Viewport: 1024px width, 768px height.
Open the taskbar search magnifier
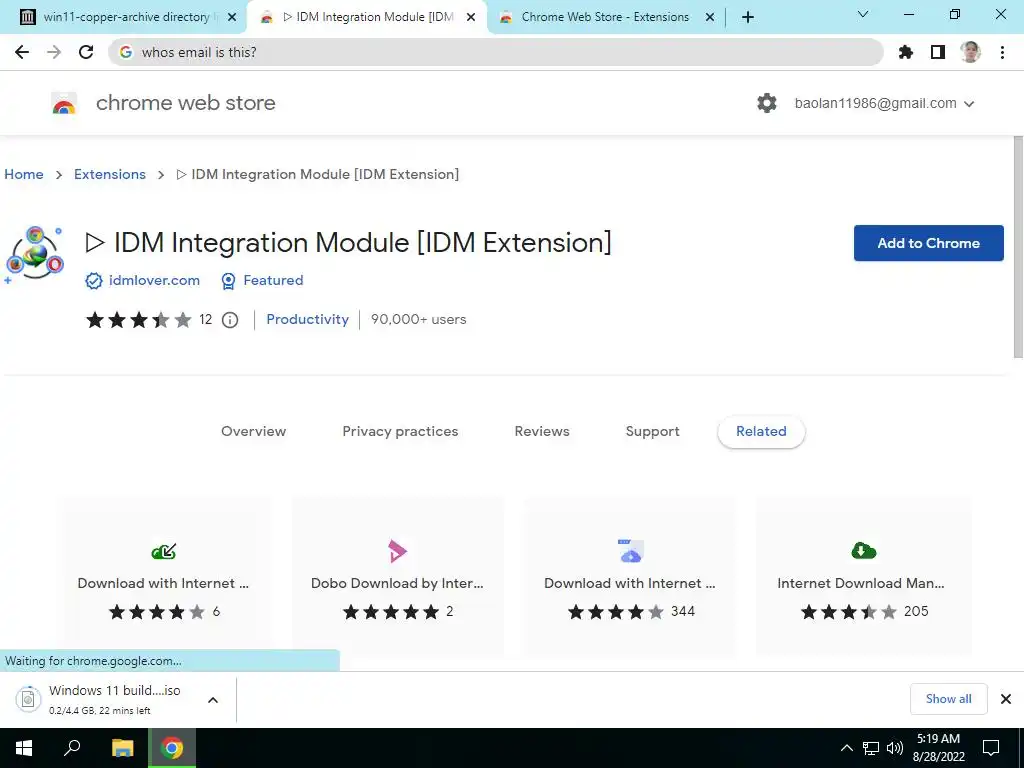coord(72,748)
